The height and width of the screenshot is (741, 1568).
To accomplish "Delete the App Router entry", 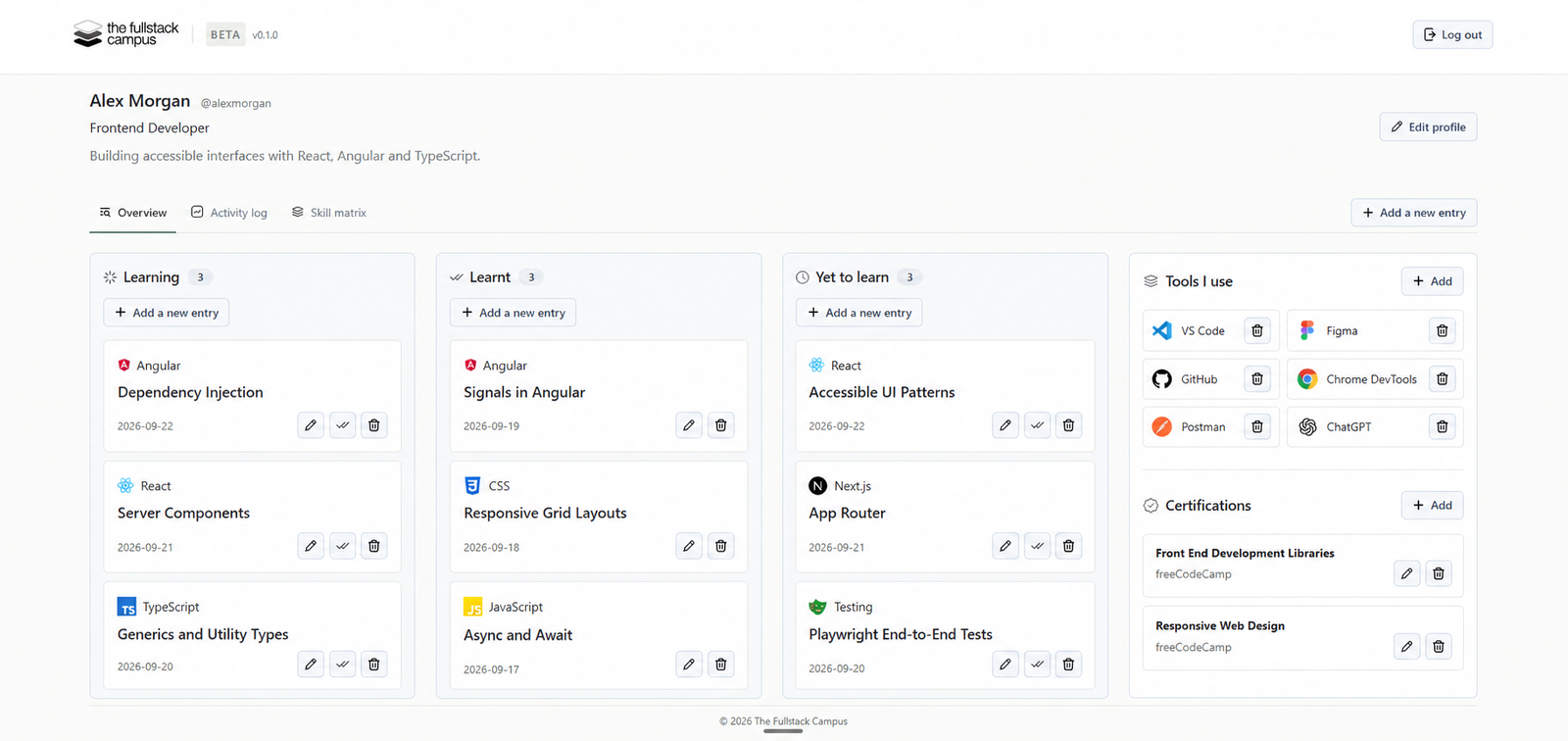I will (x=1068, y=546).
